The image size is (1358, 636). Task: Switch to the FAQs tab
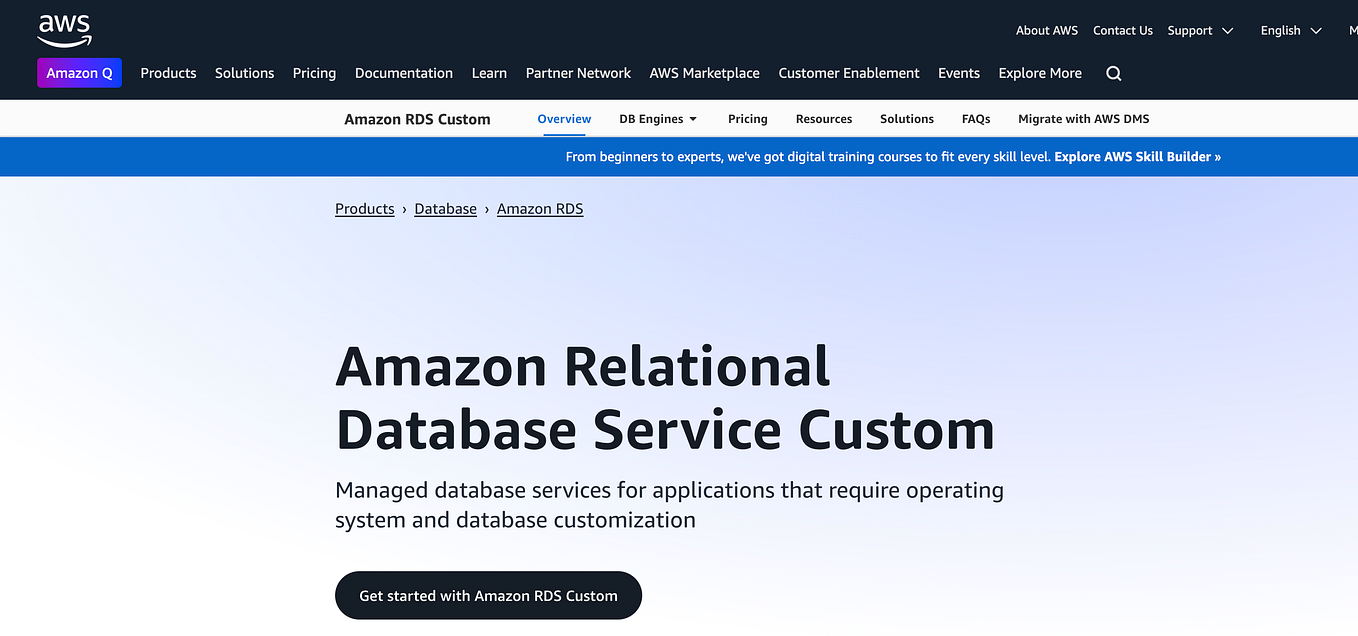coord(975,118)
